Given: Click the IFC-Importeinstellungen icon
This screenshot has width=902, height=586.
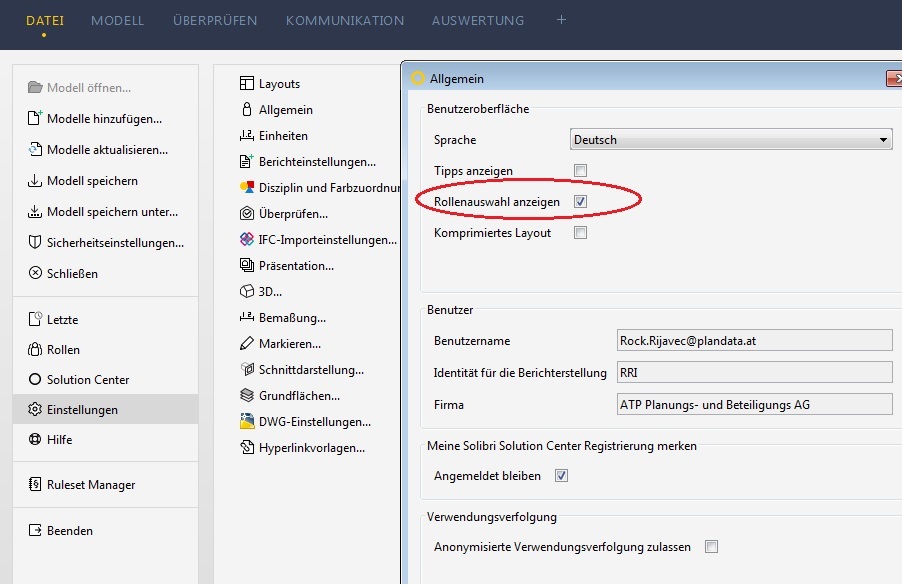Looking at the screenshot, I should pos(248,240).
